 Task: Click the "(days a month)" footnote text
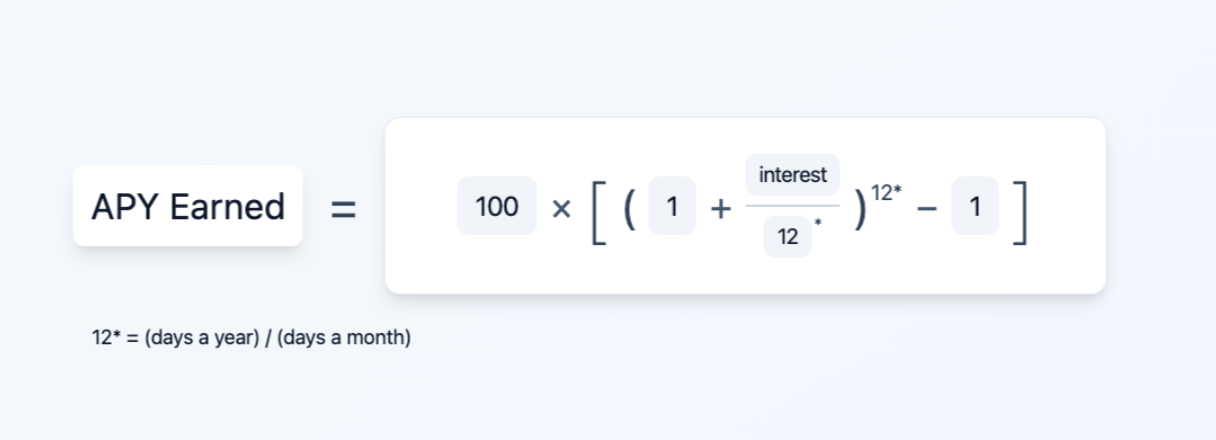344,338
